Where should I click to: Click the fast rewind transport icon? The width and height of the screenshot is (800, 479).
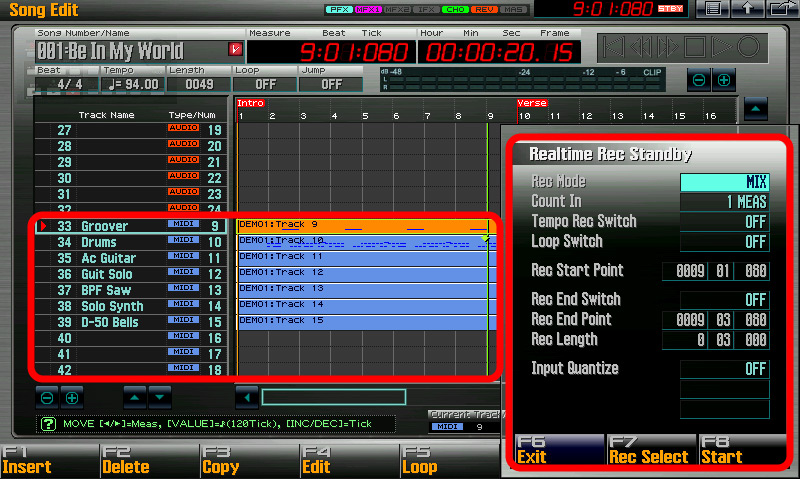(x=641, y=47)
